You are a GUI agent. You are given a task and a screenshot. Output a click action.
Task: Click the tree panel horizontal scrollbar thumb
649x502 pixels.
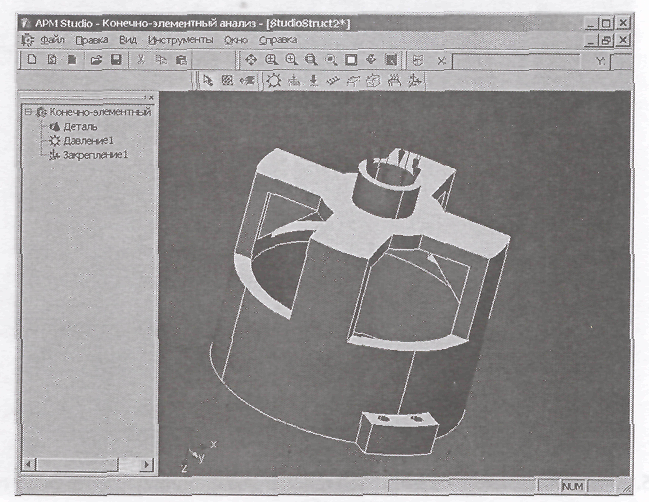[77, 464]
